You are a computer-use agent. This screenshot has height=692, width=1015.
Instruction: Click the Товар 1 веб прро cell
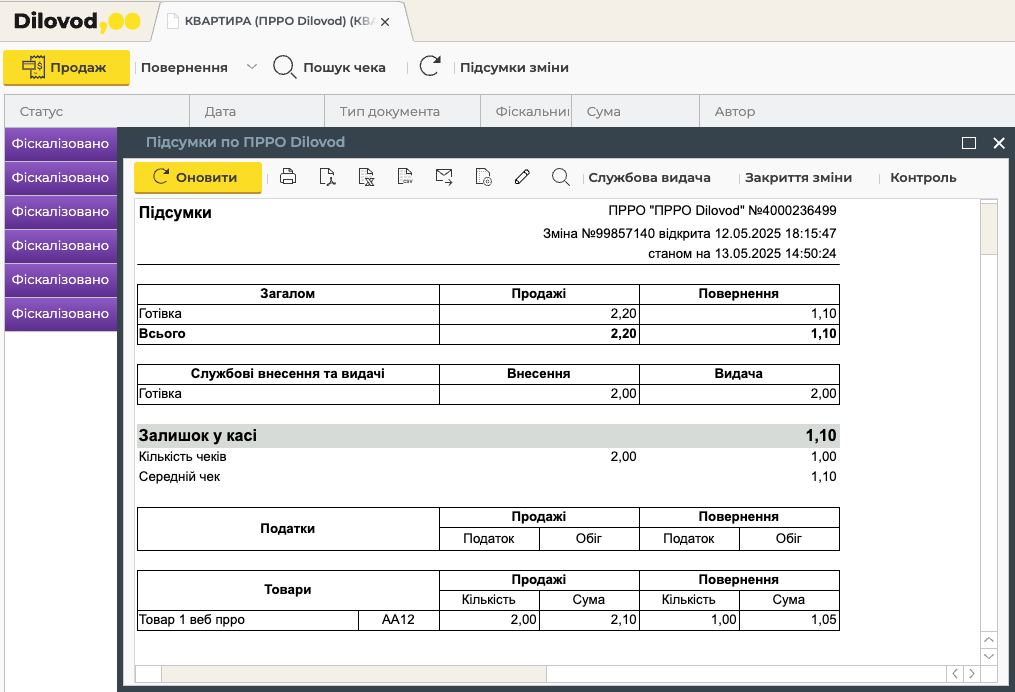(248, 619)
